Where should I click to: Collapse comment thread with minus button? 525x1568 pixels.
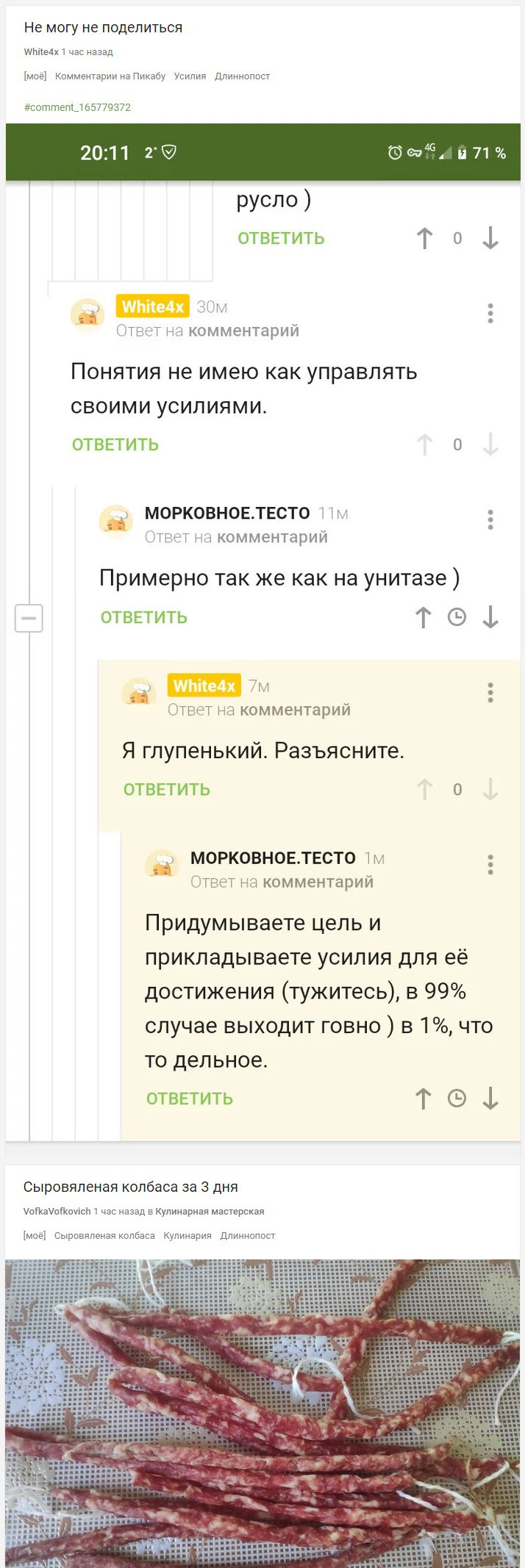(29, 618)
